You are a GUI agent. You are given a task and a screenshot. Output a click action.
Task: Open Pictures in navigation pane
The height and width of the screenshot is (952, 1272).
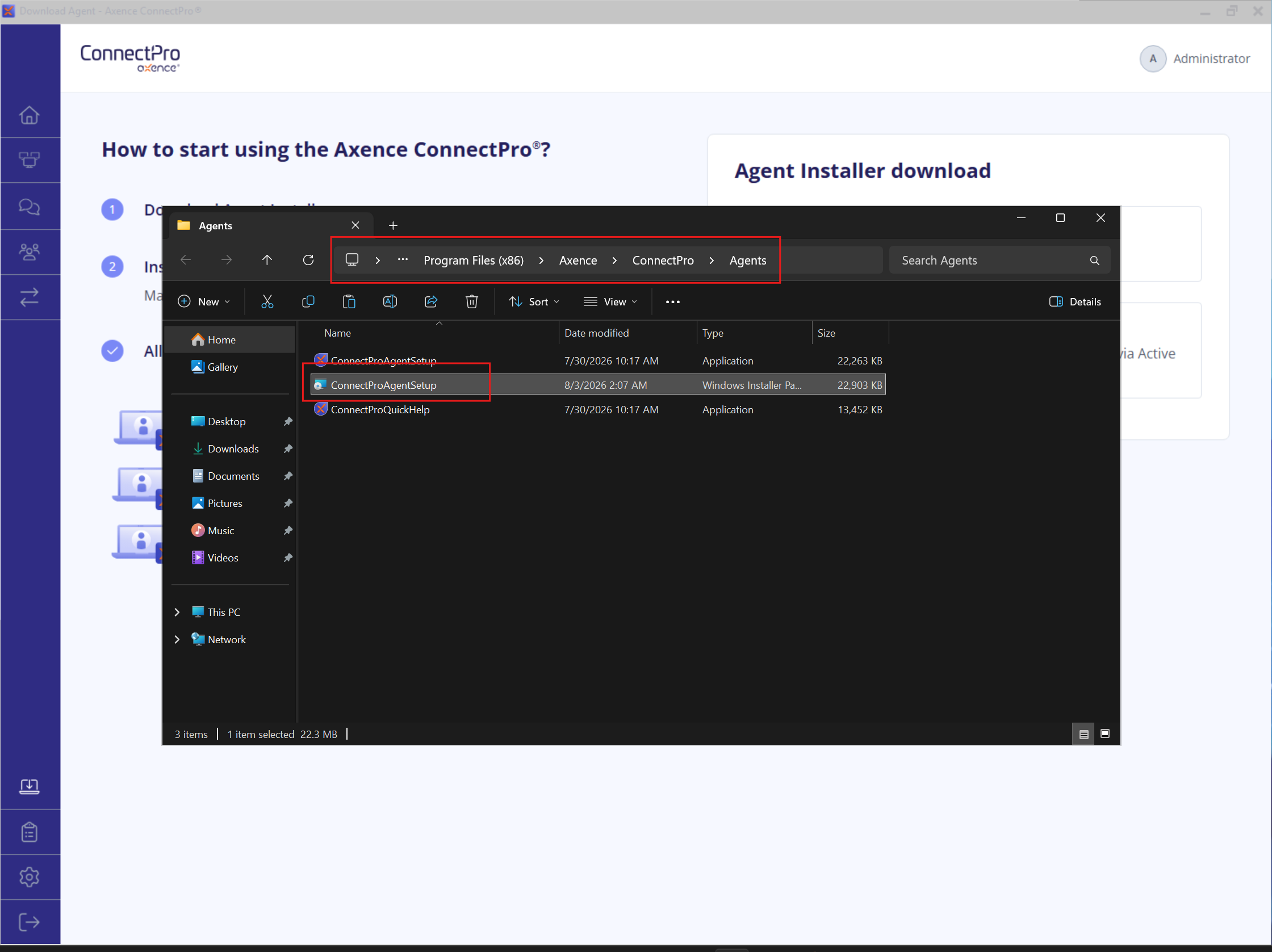(x=225, y=503)
